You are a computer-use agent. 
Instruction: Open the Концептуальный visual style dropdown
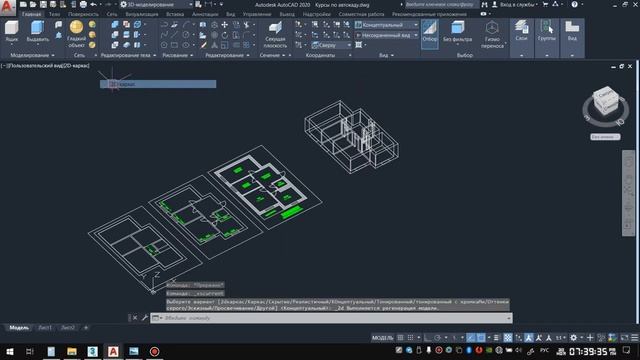click(386, 25)
